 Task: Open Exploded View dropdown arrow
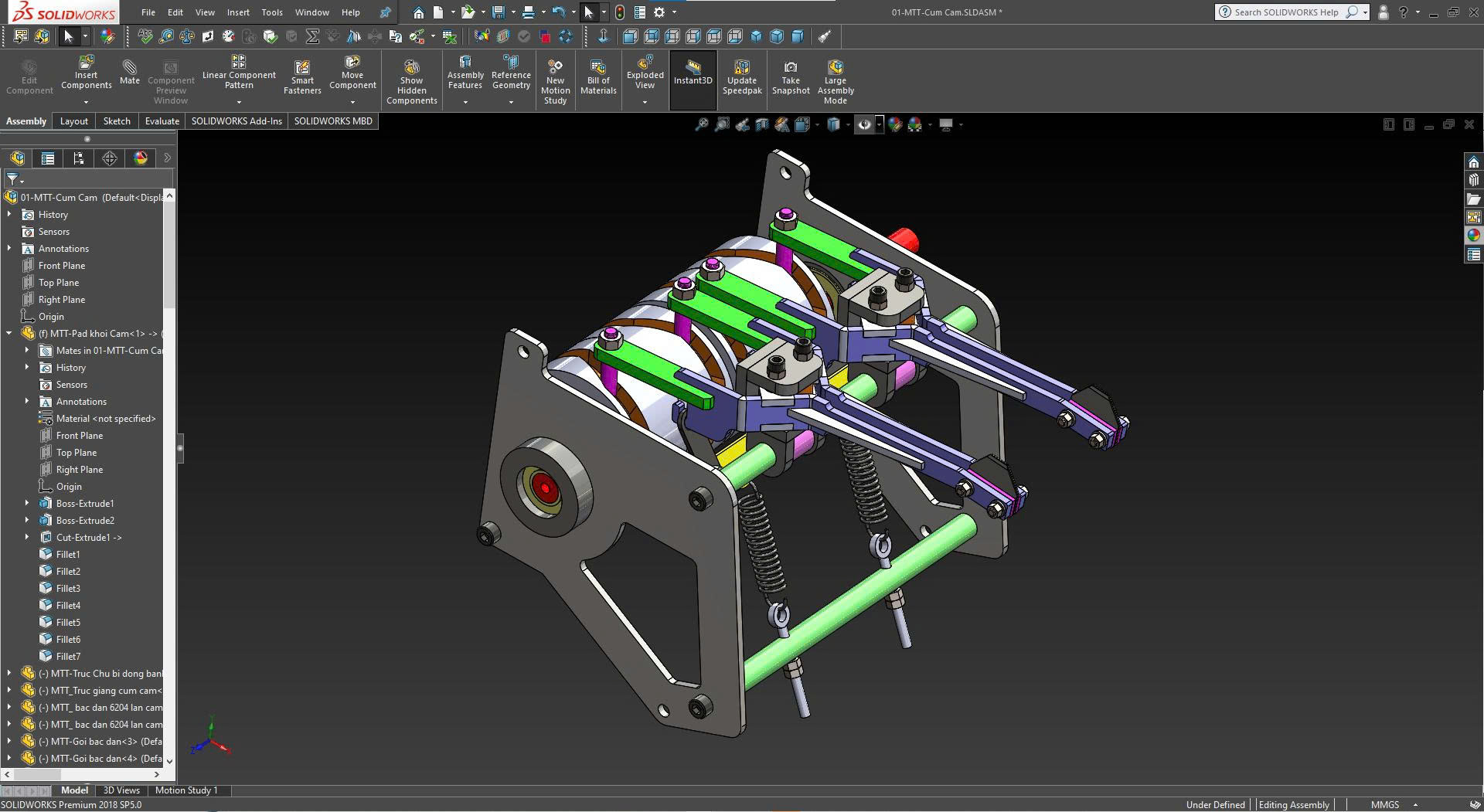[x=645, y=102]
